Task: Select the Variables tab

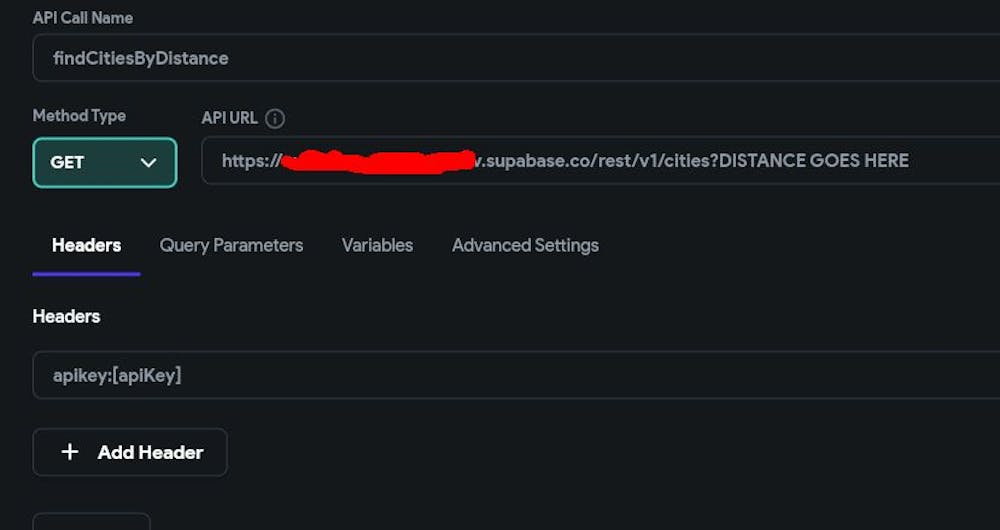Action: point(377,245)
